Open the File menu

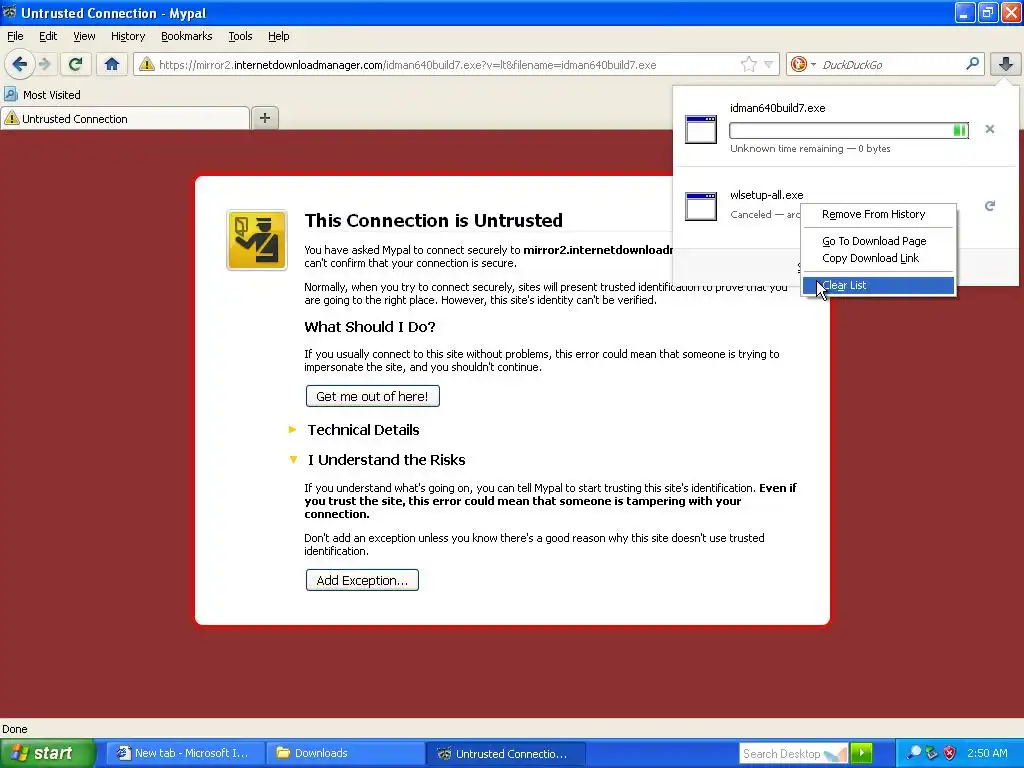[x=15, y=36]
